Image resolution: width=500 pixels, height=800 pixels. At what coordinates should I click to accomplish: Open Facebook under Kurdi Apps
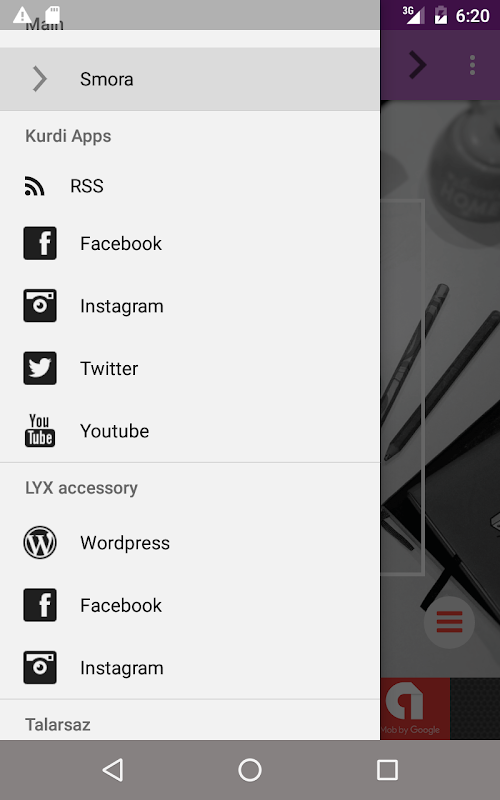(x=190, y=243)
